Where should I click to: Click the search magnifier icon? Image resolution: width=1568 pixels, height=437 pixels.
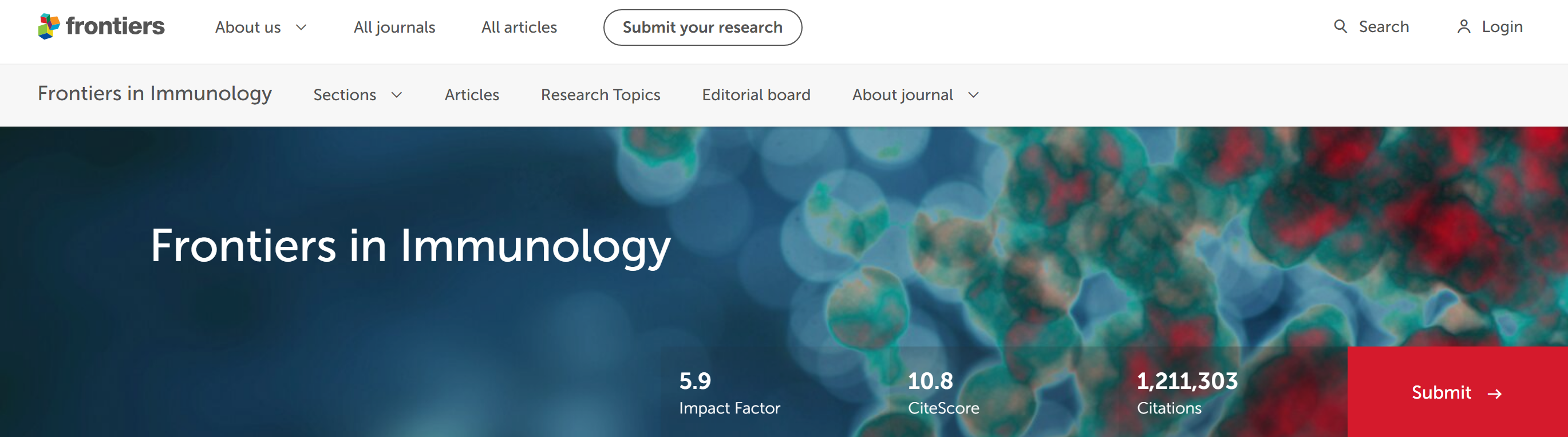click(1340, 26)
